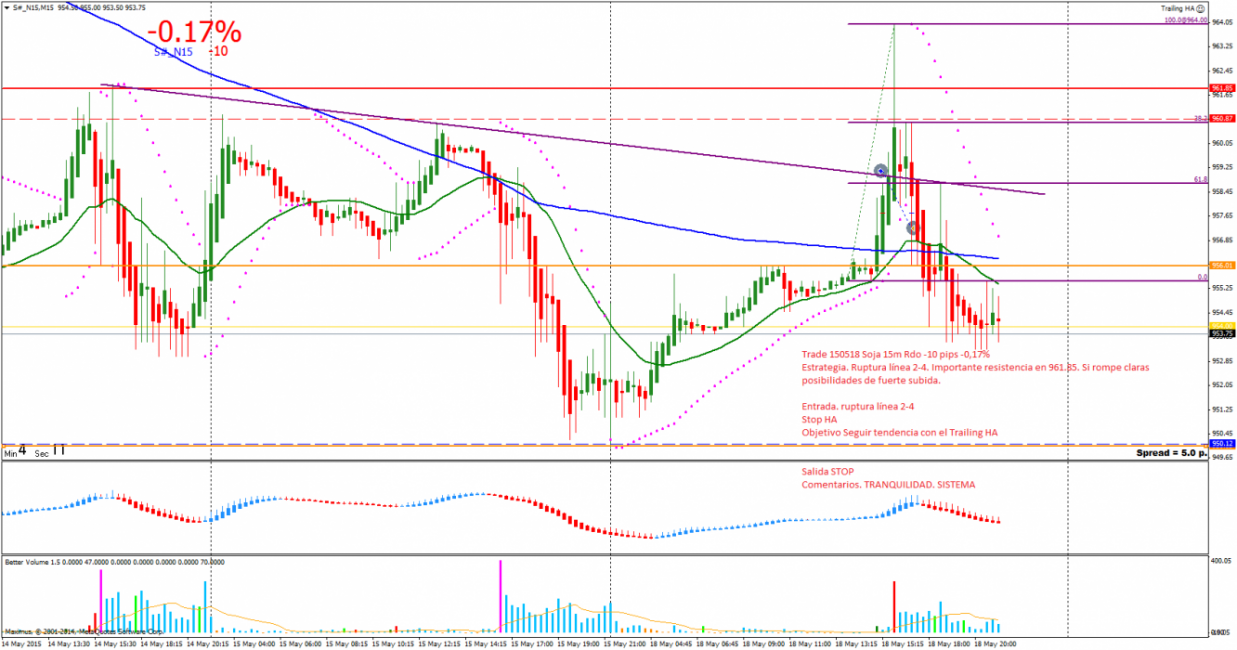
Task: Select the 960.87 dashed line price label
Action: (x=1221, y=119)
